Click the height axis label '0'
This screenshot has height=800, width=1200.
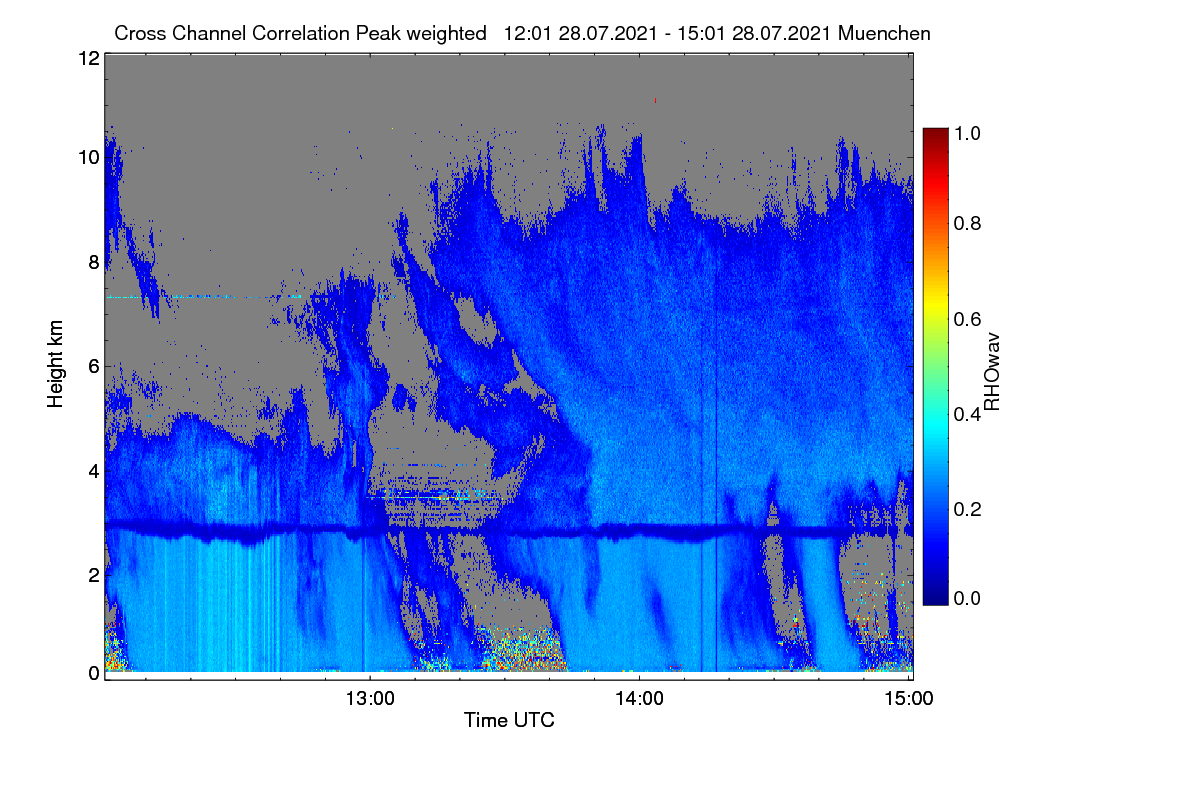coord(93,673)
